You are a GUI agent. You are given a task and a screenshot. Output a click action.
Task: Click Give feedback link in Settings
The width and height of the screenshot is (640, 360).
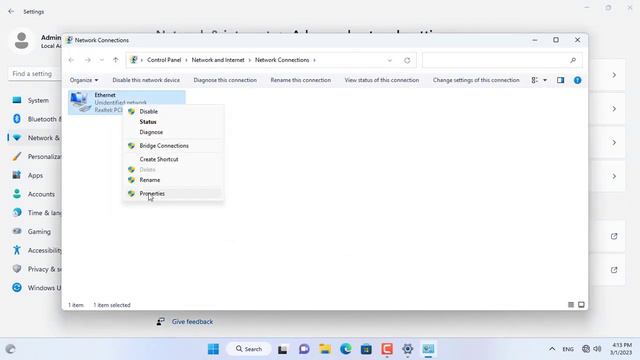(192, 322)
